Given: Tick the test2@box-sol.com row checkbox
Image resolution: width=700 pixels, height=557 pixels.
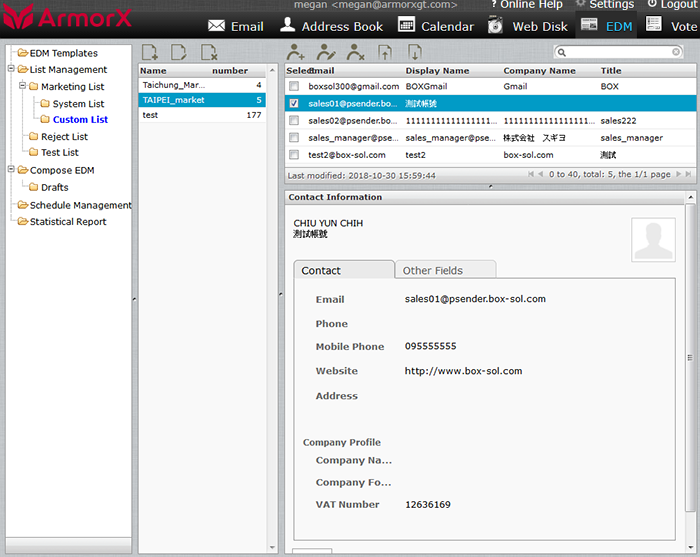Looking at the screenshot, I should (x=294, y=155).
